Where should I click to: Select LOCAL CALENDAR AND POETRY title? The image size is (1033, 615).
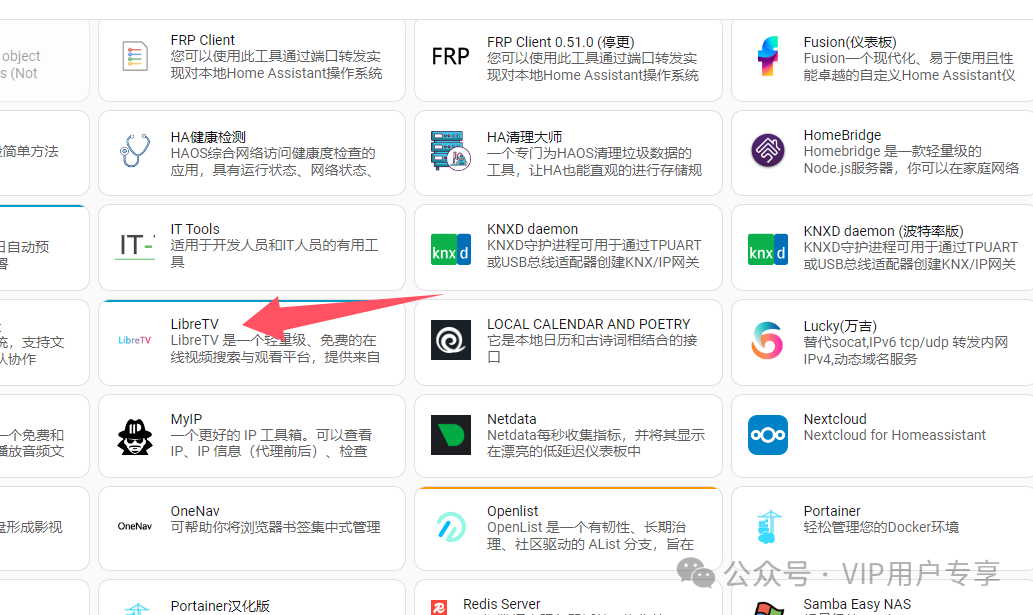[588, 324]
